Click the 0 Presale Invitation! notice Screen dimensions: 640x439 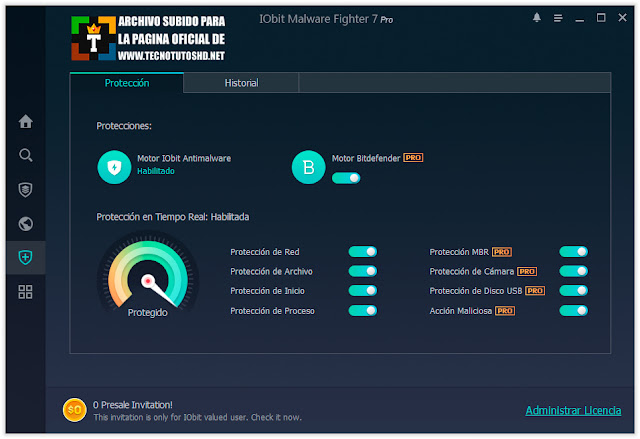133,405
